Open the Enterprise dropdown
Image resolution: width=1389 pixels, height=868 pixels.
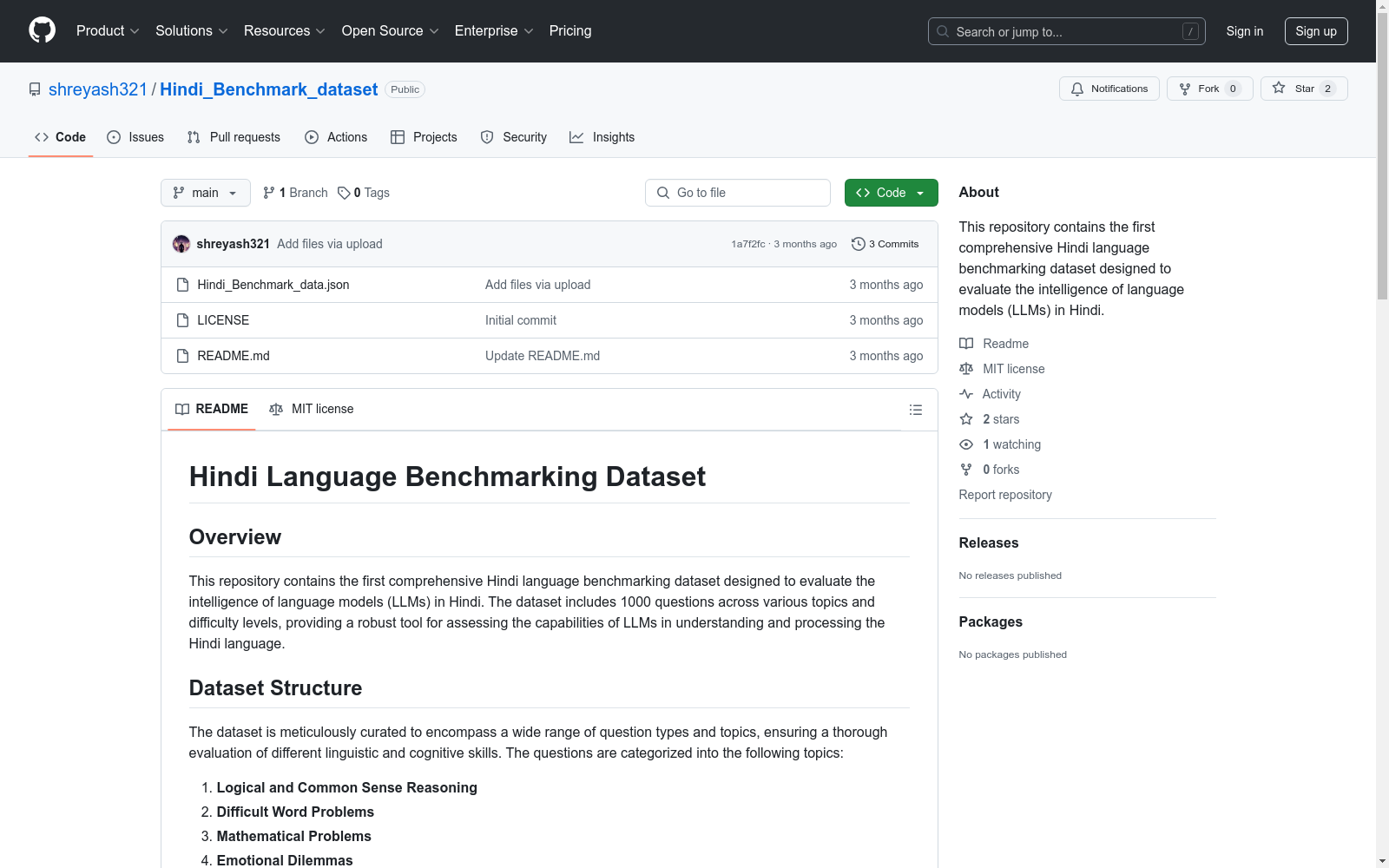click(494, 30)
